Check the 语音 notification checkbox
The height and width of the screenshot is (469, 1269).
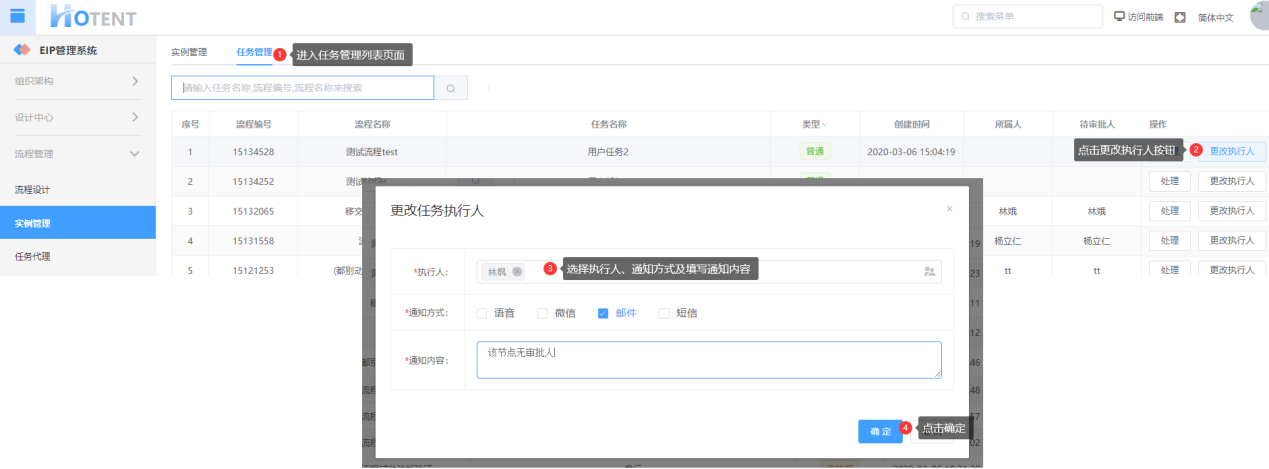[481, 313]
